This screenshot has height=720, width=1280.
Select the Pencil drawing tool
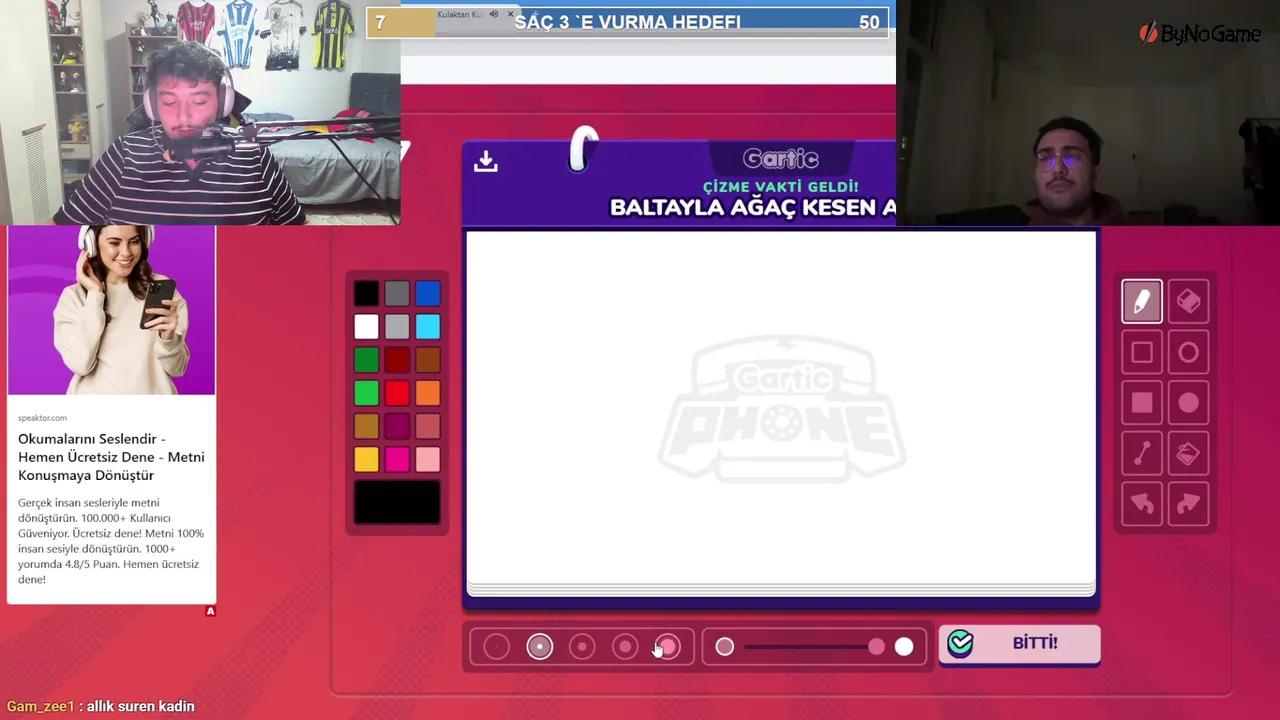point(1142,301)
